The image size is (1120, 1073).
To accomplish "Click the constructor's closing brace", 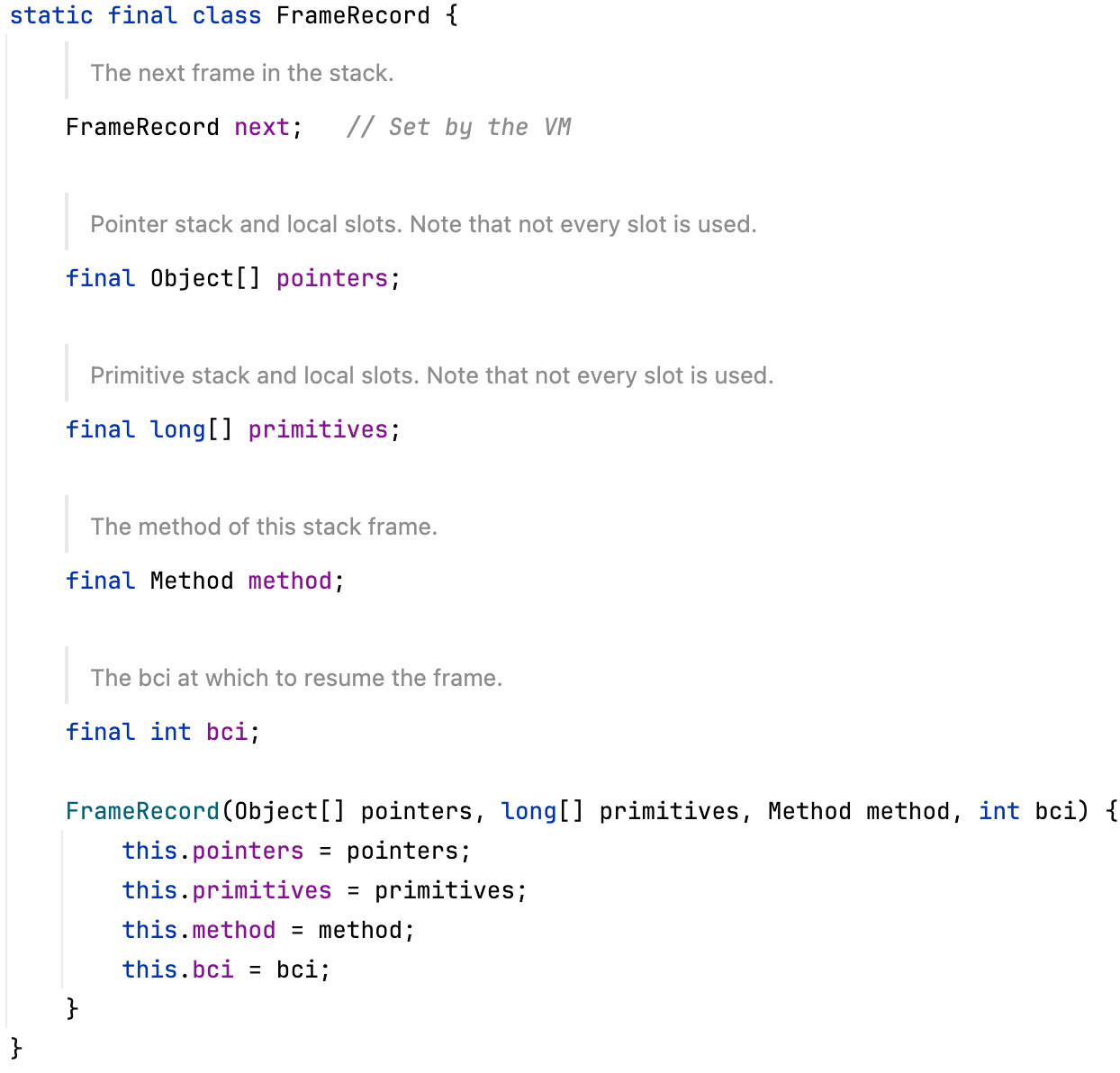I will (72, 1008).
